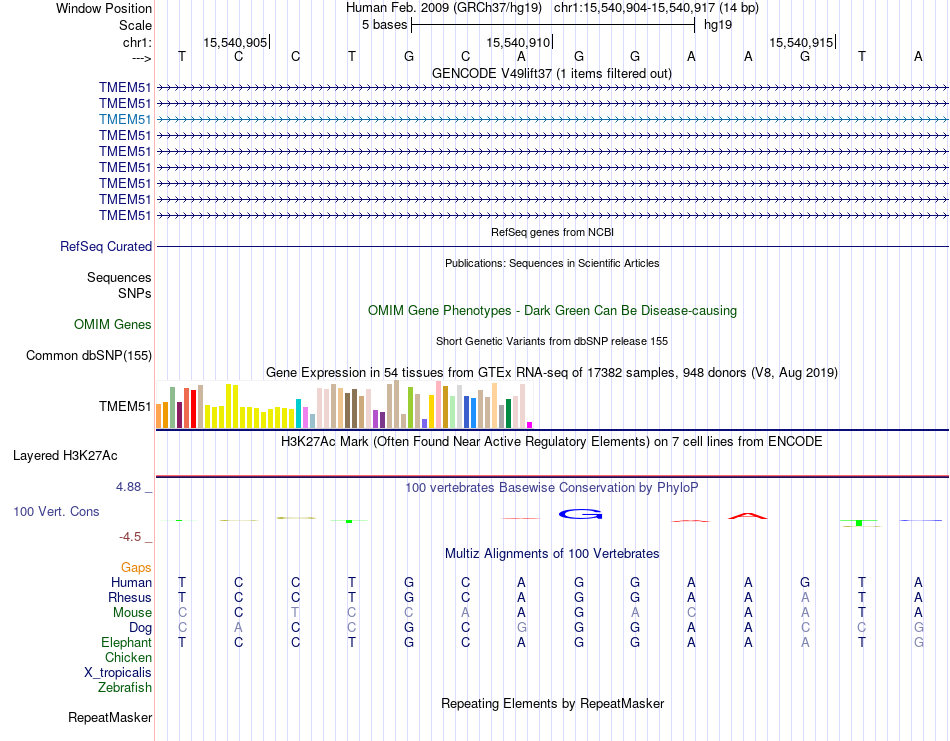This screenshot has height=741, width=950.
Task: Click the RepeatMasker track label
Action: click(110, 717)
